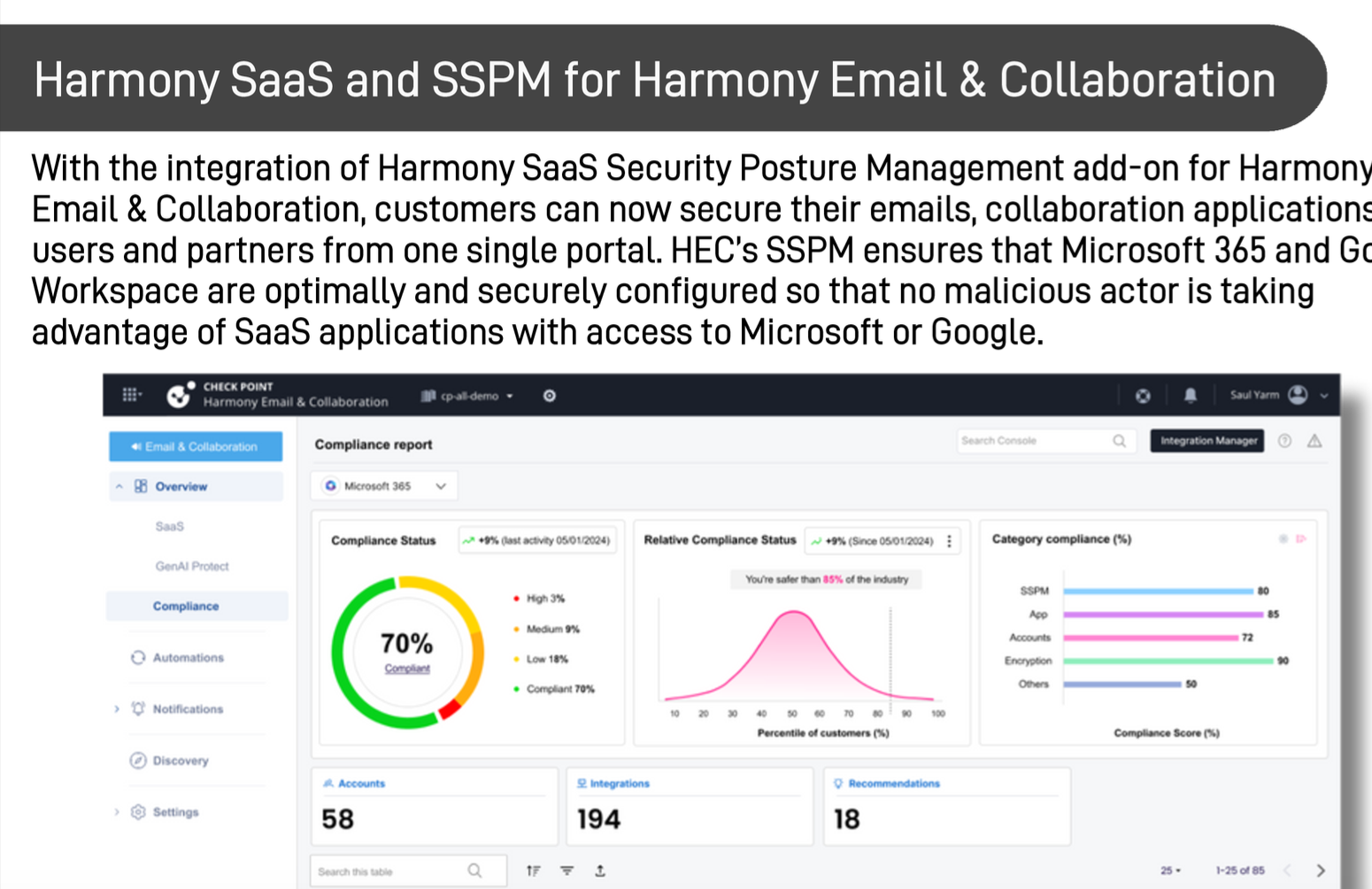Click the Others compliance bar
Image resolution: width=1372 pixels, height=889 pixels.
(1122, 684)
